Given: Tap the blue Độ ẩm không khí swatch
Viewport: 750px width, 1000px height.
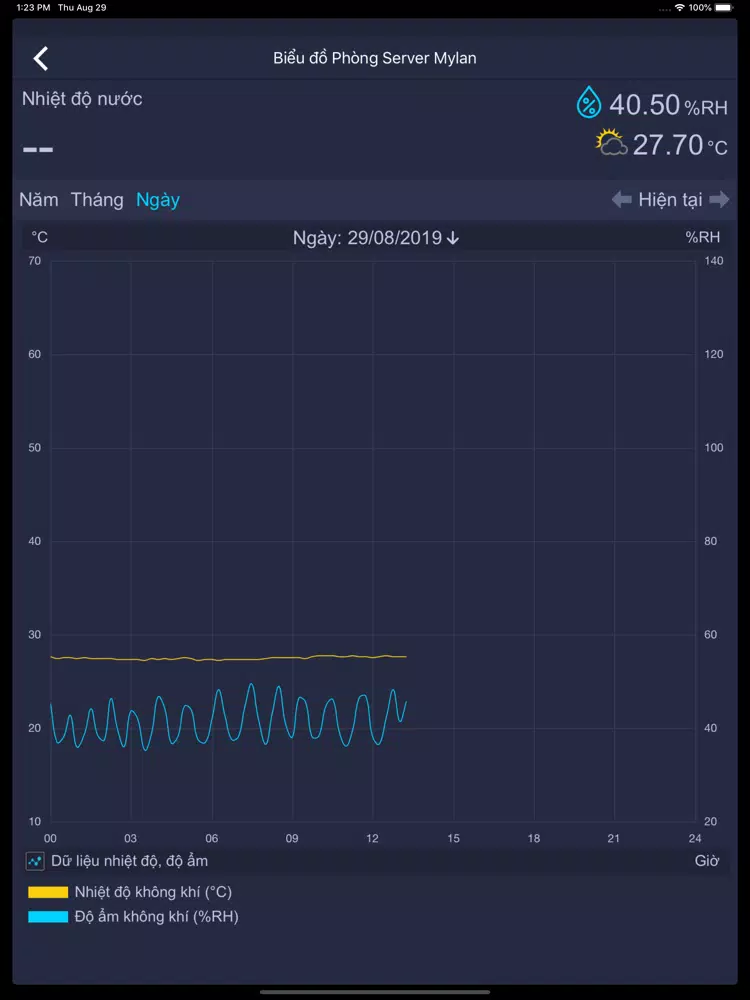Looking at the screenshot, I should 48,917.
